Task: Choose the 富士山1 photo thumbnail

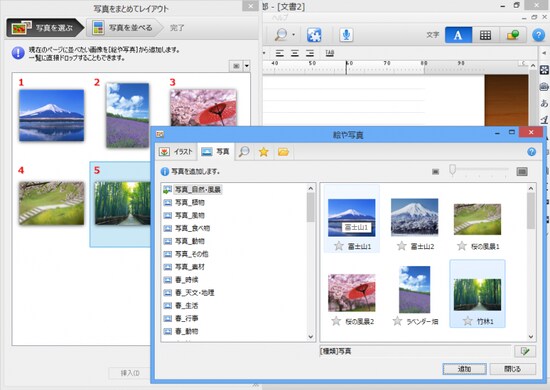Action: click(351, 217)
